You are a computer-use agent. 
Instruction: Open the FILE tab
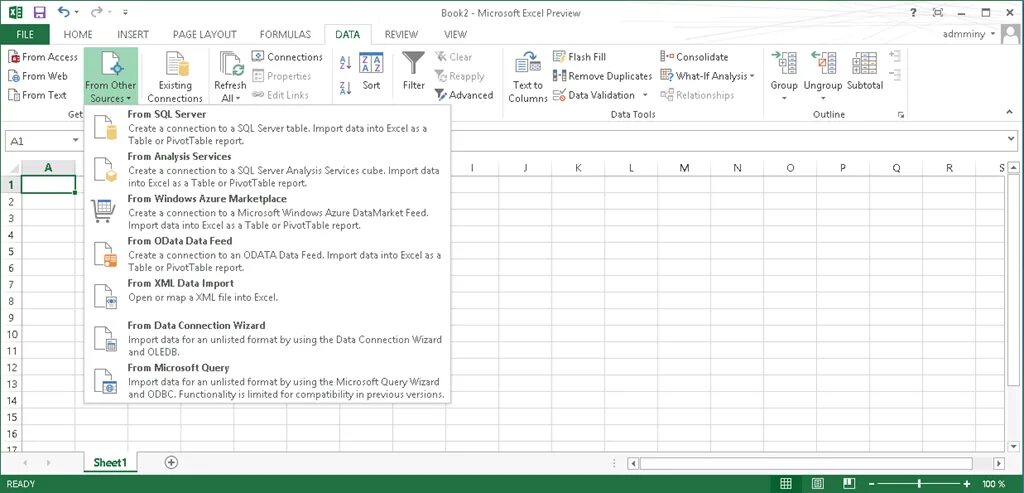tap(25, 35)
